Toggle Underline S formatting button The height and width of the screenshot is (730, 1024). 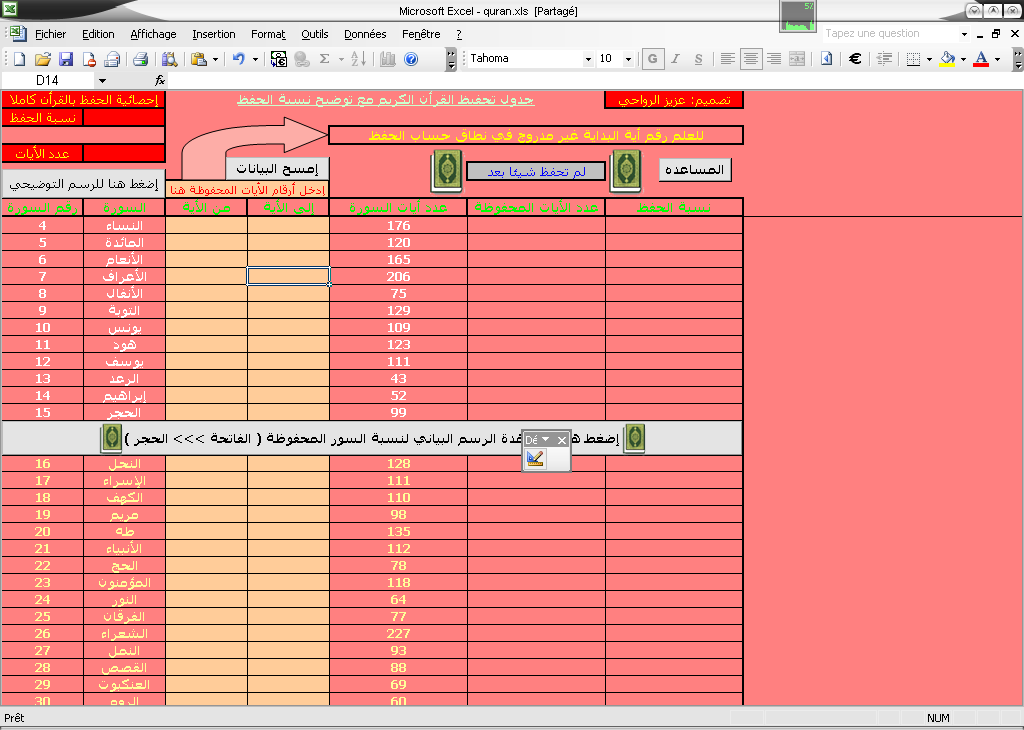click(x=698, y=59)
